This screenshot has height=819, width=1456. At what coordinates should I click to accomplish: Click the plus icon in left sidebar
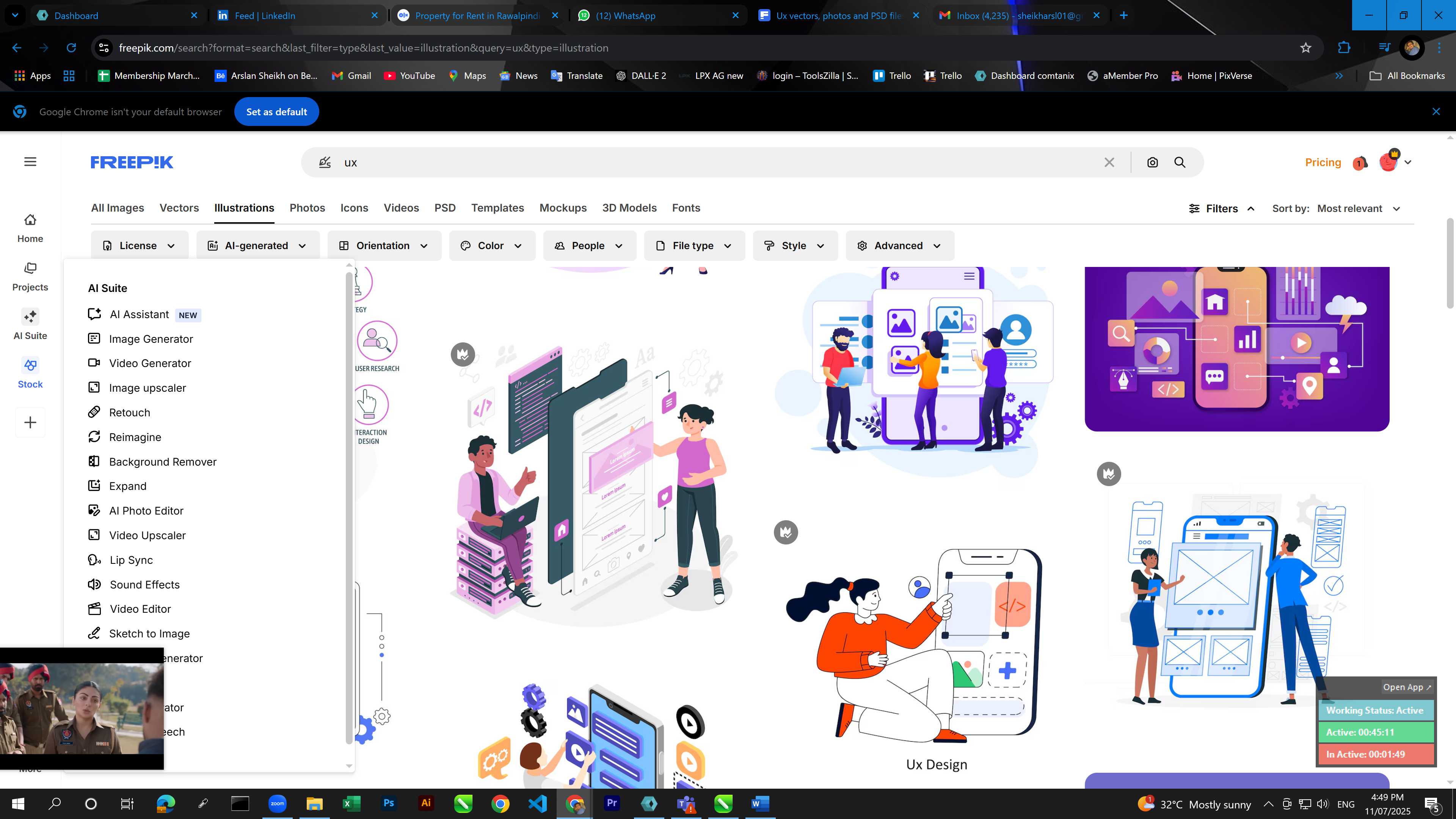pyautogui.click(x=30, y=422)
